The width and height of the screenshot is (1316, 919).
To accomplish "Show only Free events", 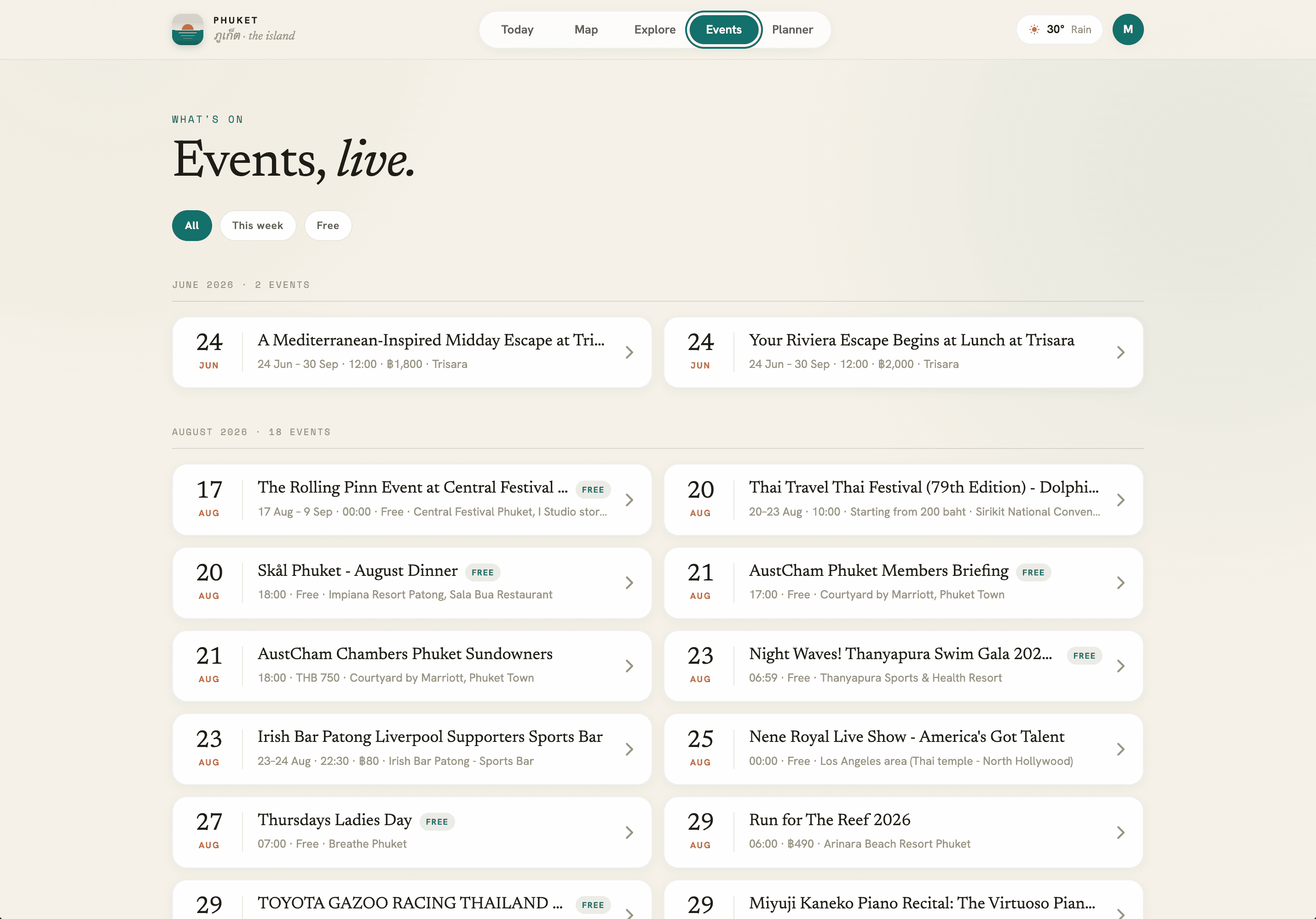I will coord(328,226).
